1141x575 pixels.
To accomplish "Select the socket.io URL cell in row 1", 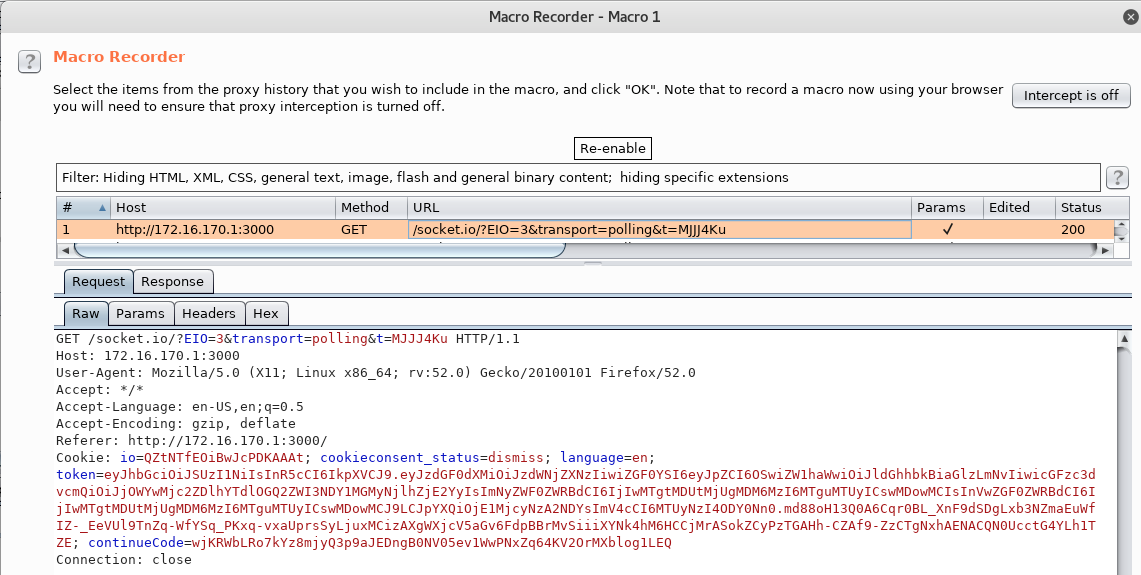I will click(x=659, y=229).
